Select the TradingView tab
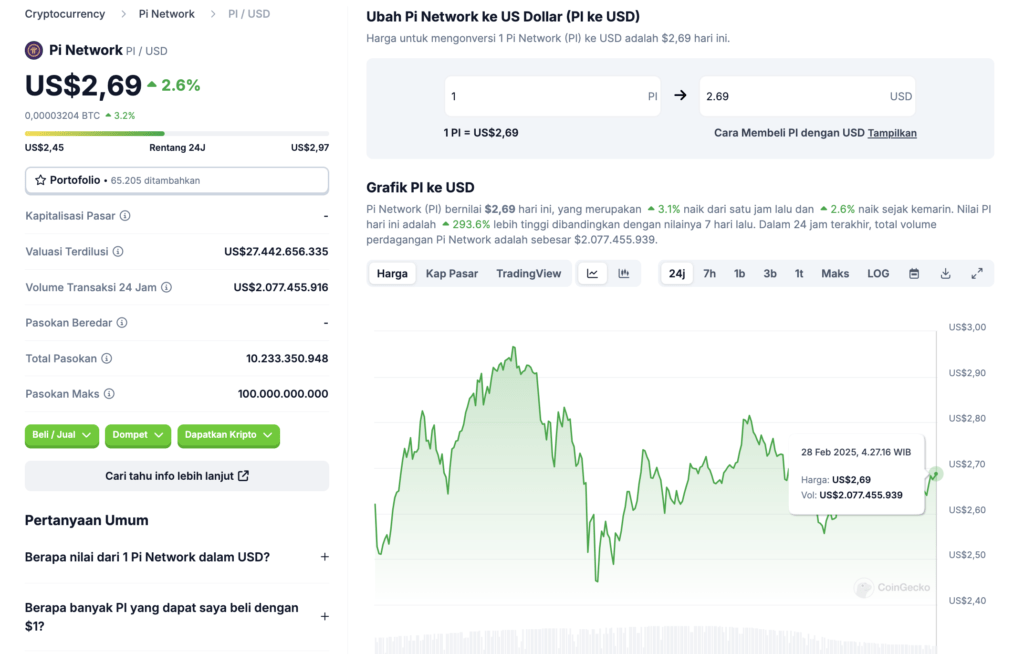 pyautogui.click(x=528, y=274)
